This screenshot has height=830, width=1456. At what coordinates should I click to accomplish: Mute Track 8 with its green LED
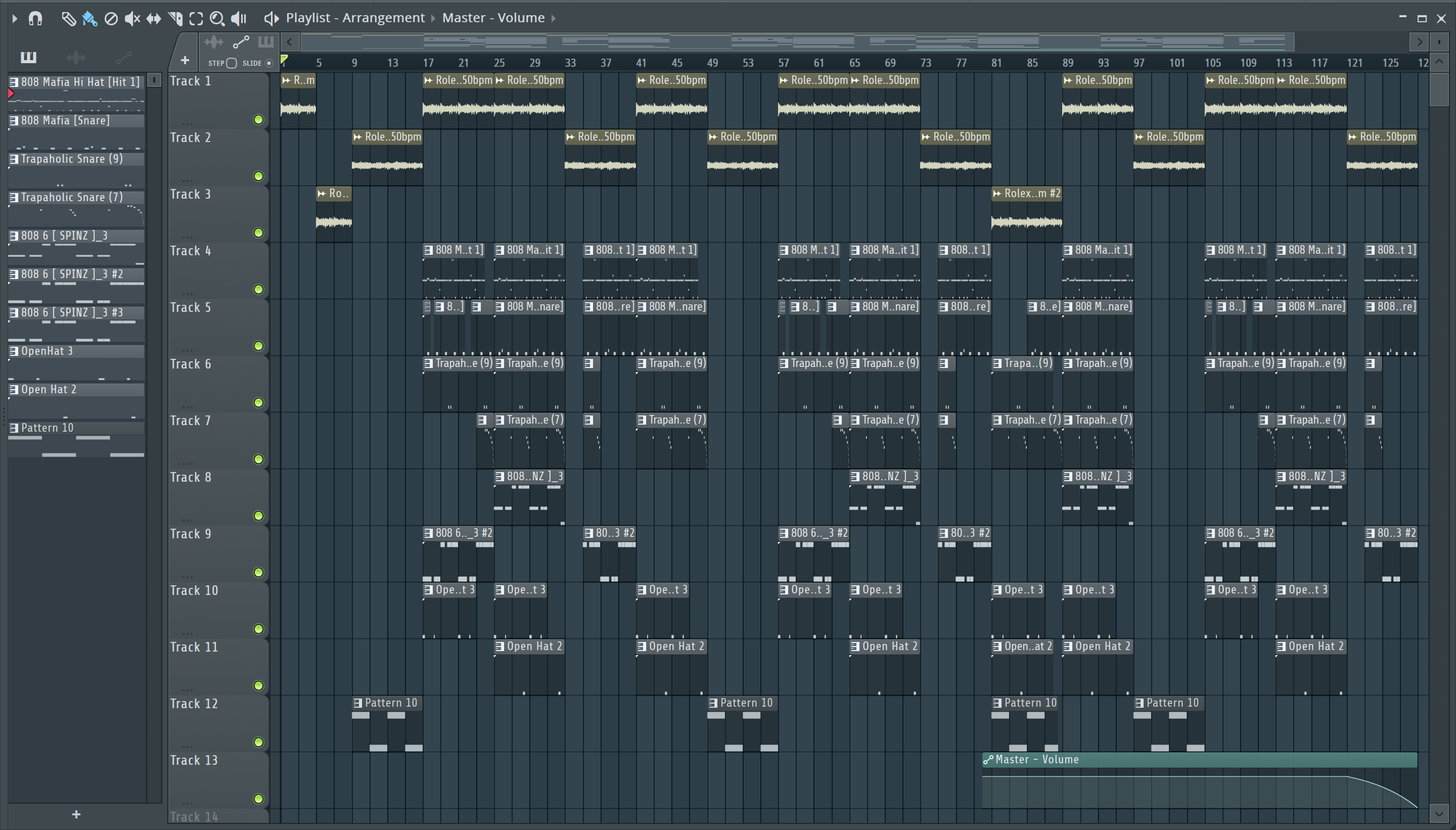[x=258, y=516]
